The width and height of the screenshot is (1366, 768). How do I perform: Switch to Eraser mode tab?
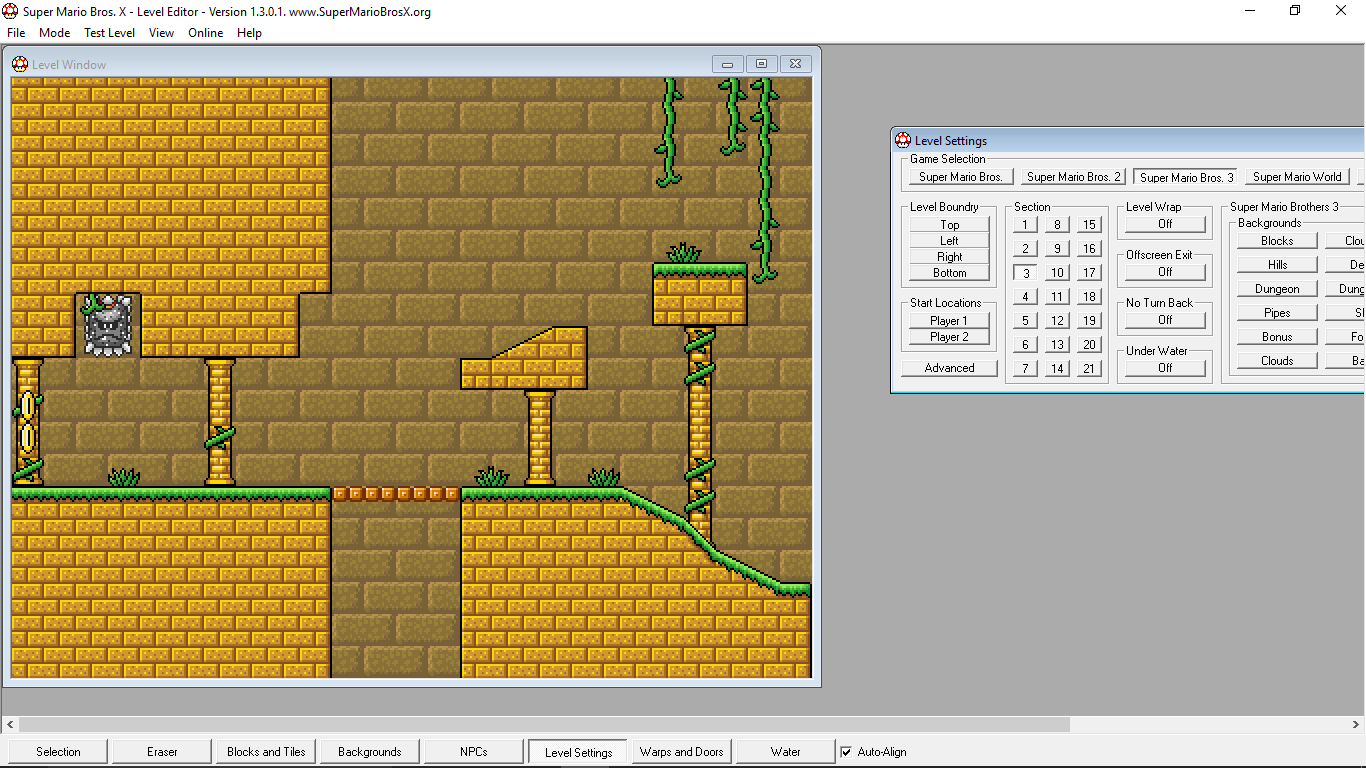click(x=162, y=752)
